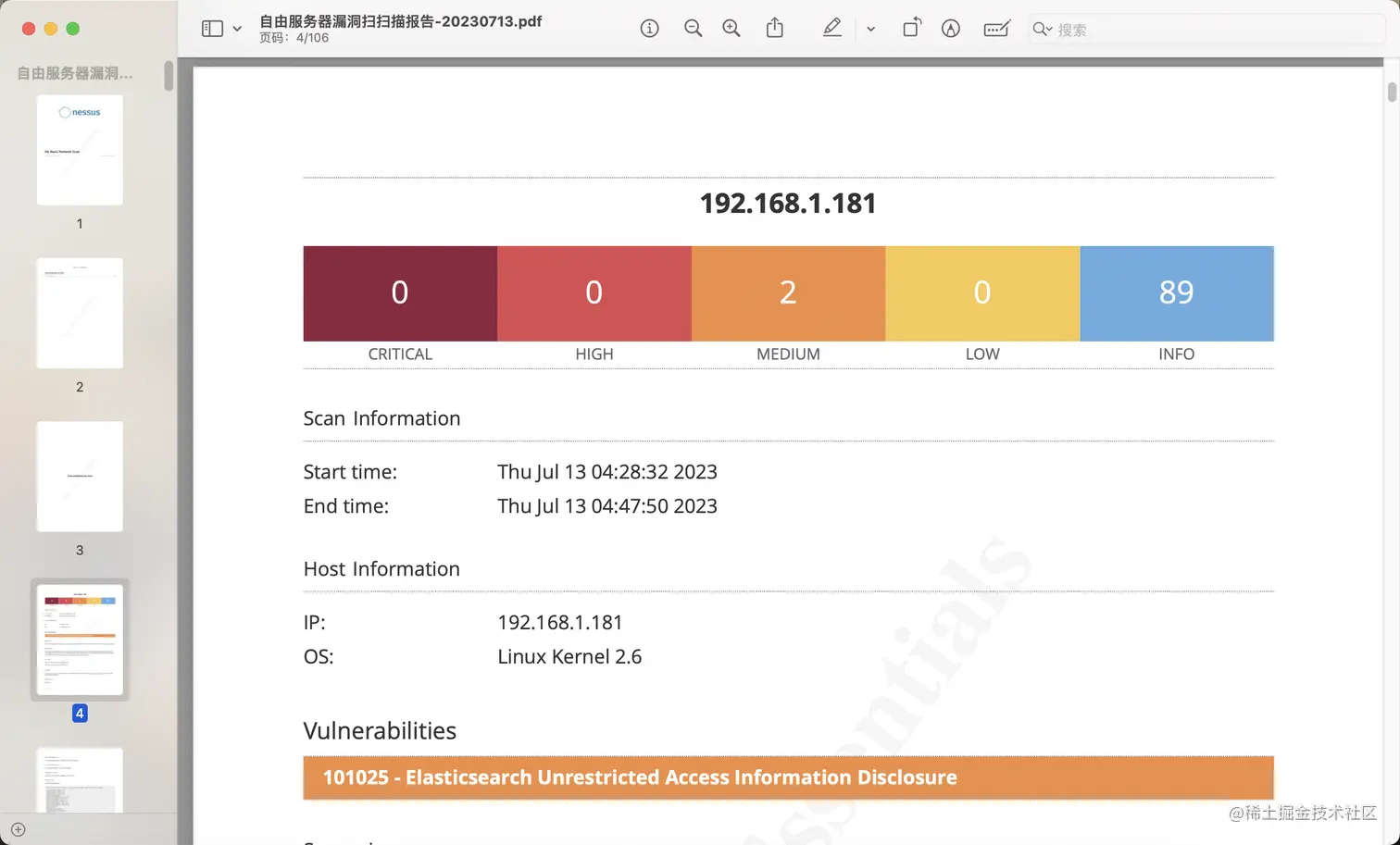Minimize the window with yellow button
The height and width of the screenshot is (845, 1400).
point(51,29)
